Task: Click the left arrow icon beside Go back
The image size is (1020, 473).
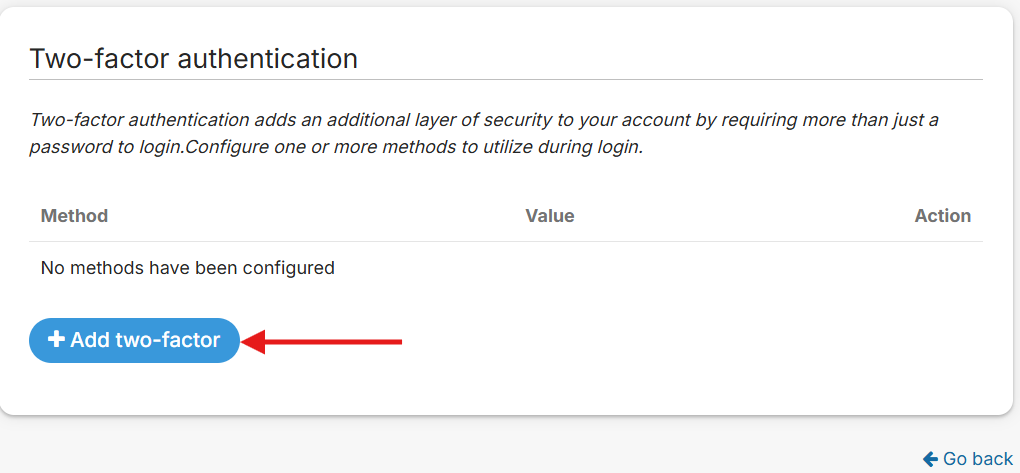Action: [930, 459]
